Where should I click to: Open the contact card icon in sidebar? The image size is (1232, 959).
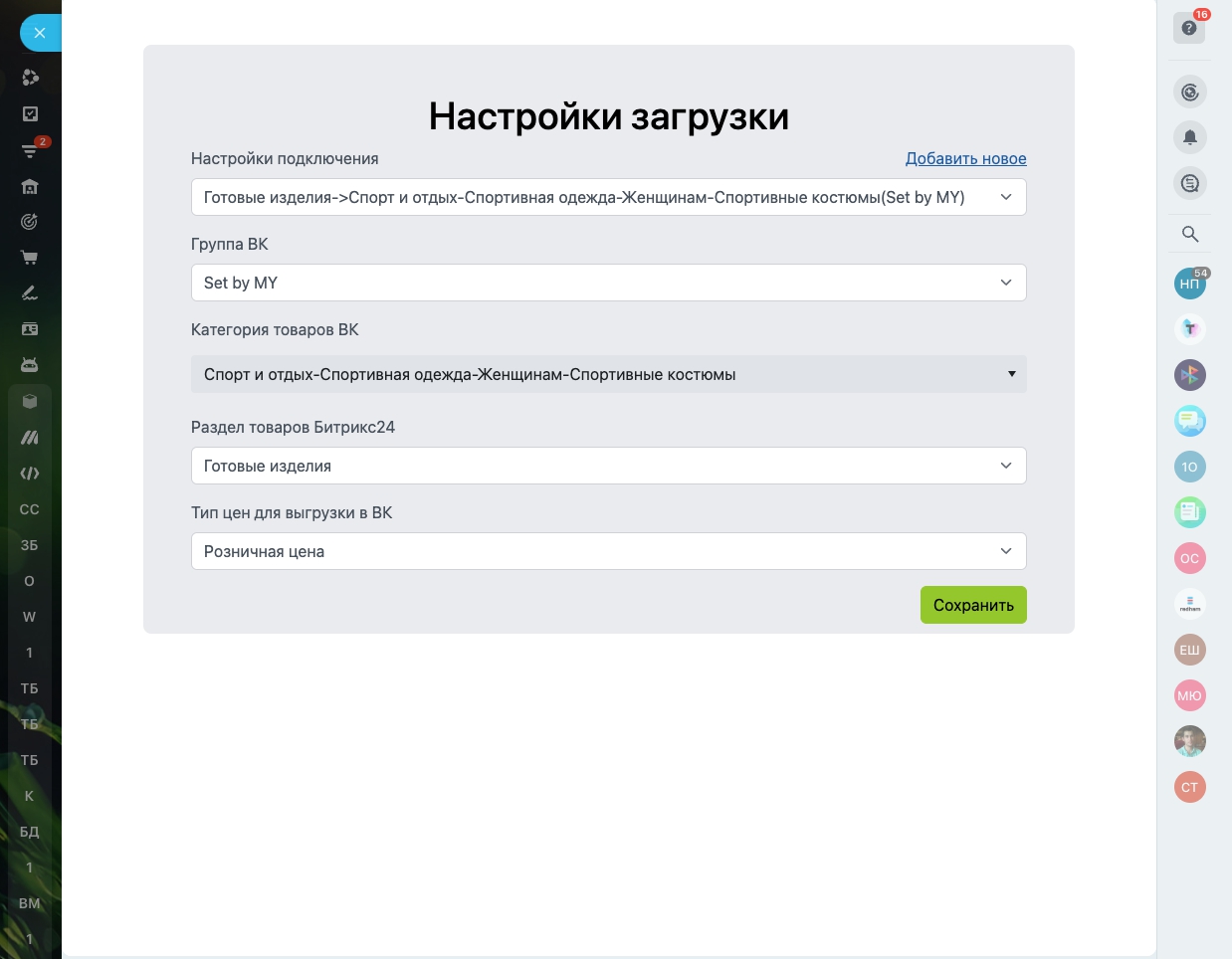(30, 329)
